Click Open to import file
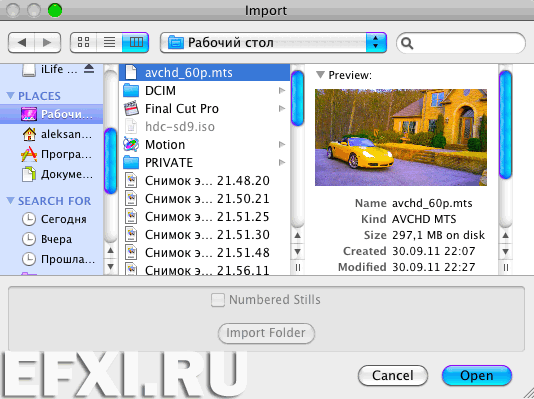 476,375
